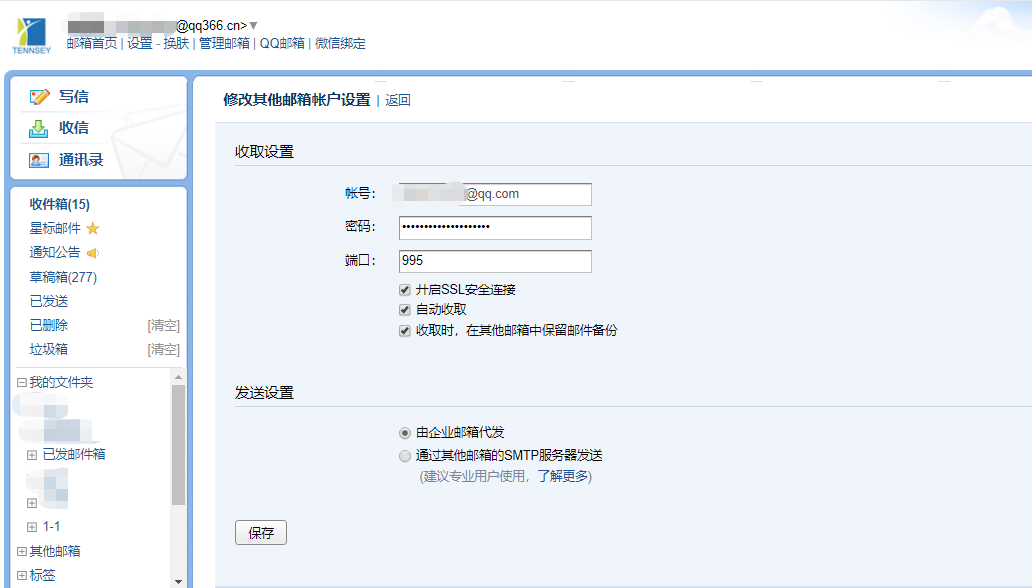Uncheck 收取时在其他邮箱中保留邮件备份
Image resolution: width=1032 pixels, height=588 pixels.
(x=404, y=329)
